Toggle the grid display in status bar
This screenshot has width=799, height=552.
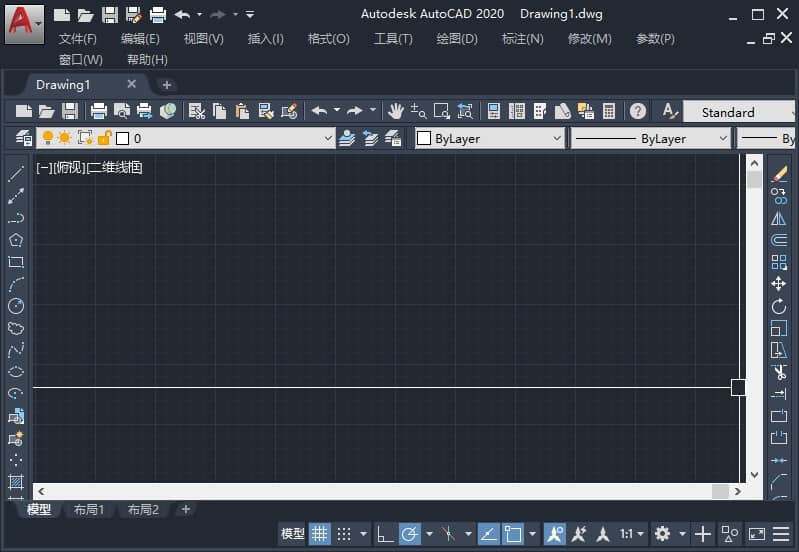(x=319, y=534)
